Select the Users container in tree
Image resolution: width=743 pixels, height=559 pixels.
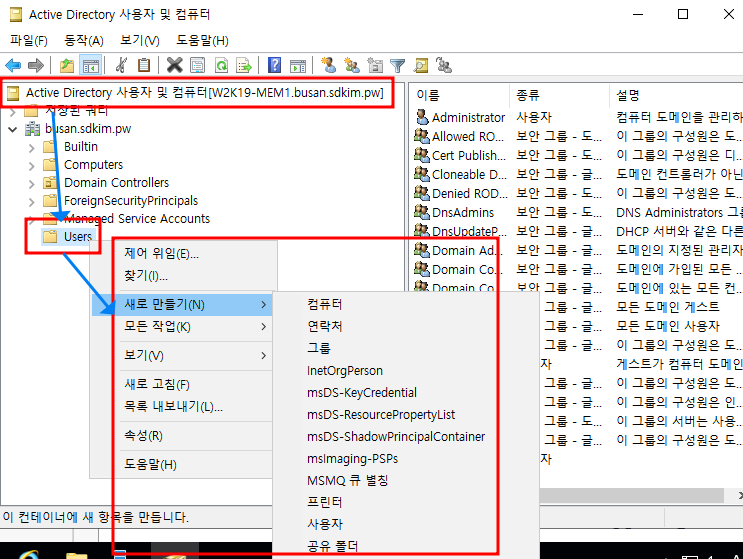[x=78, y=236]
